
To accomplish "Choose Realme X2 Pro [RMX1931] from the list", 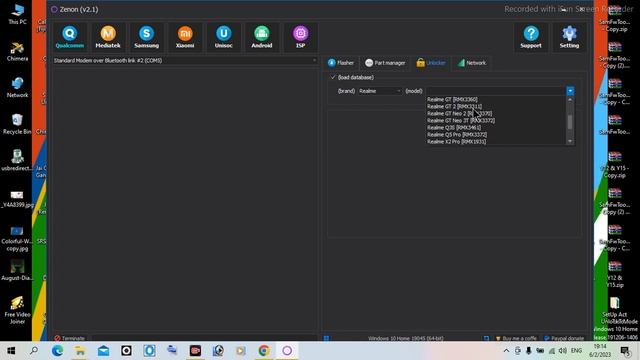I will point(456,142).
